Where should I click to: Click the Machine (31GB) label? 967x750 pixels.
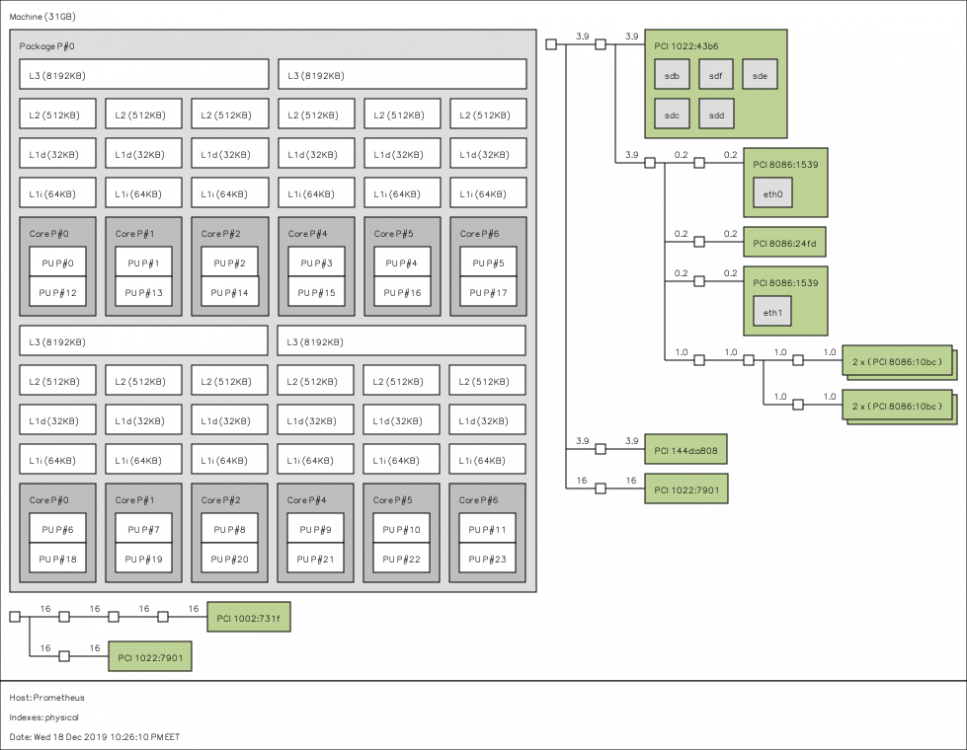[43, 17]
